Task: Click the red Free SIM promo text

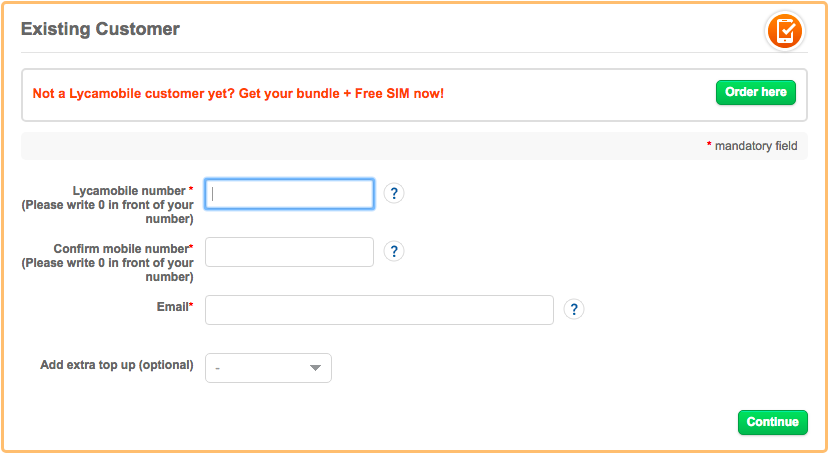Action: point(238,94)
